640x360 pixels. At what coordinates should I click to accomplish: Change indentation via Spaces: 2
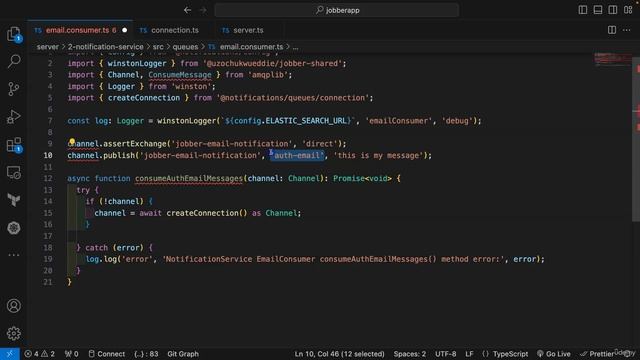[x=409, y=354]
